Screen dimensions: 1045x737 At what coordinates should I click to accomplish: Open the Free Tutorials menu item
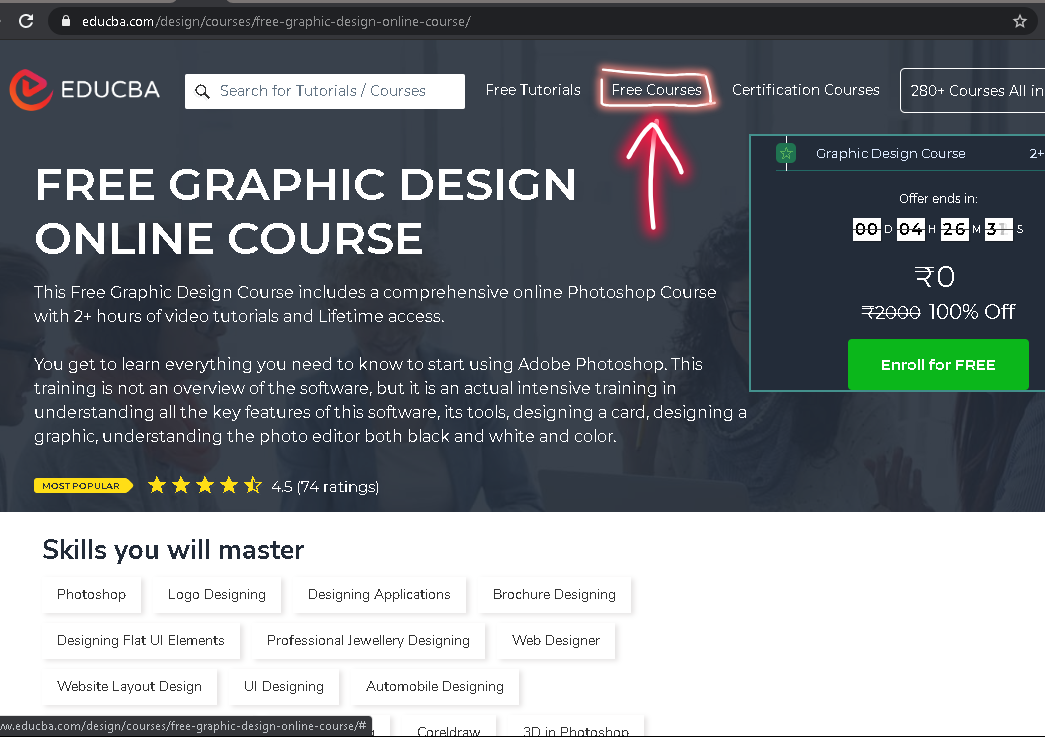(x=532, y=89)
